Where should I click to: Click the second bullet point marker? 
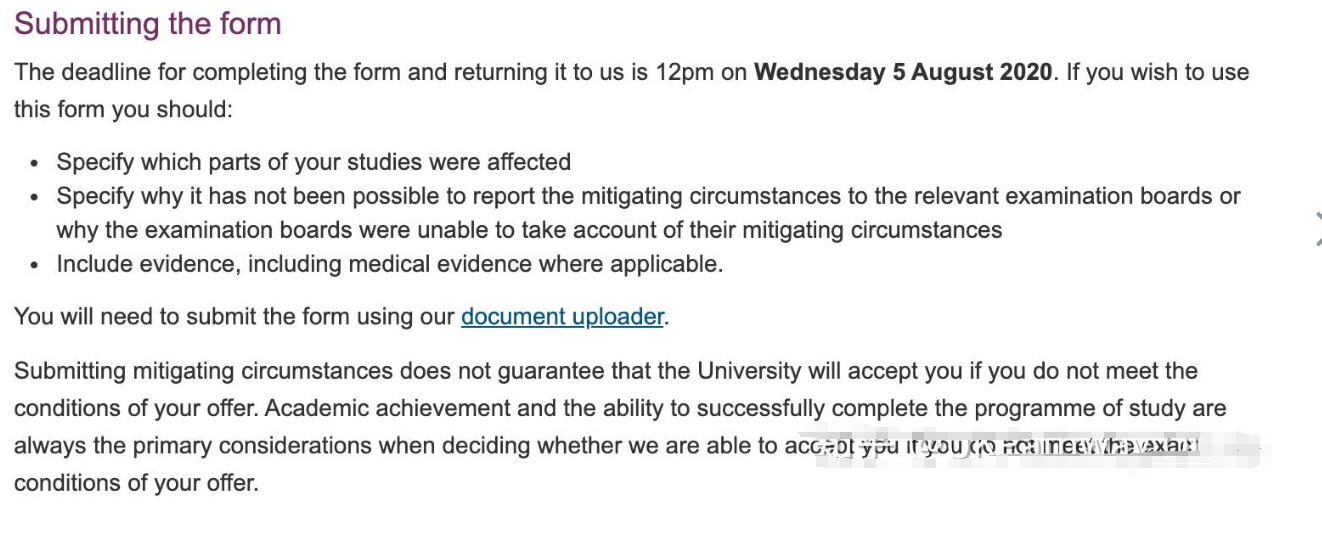[36, 197]
